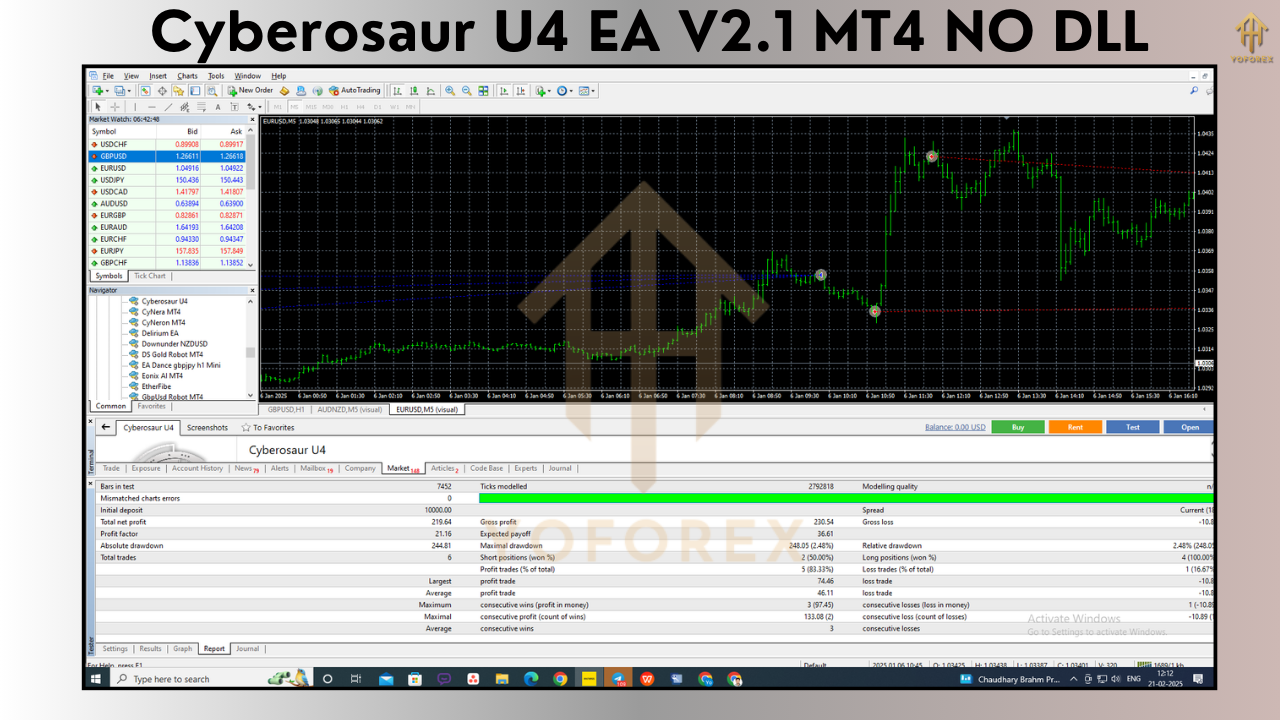Select the Crosshair cursor tool
This screenshot has height=720, width=1280.
(115, 105)
